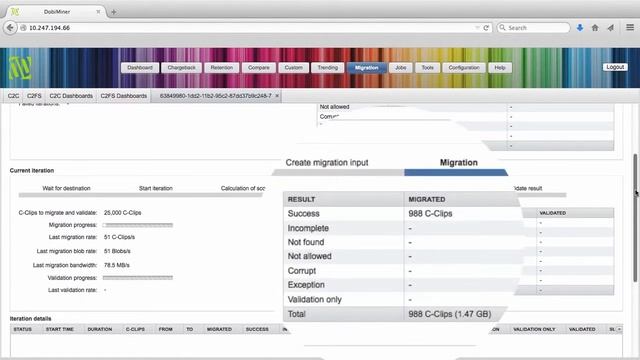The image size is (640, 360).
Task: Click the vertical page scrollbar
Action: [636, 218]
